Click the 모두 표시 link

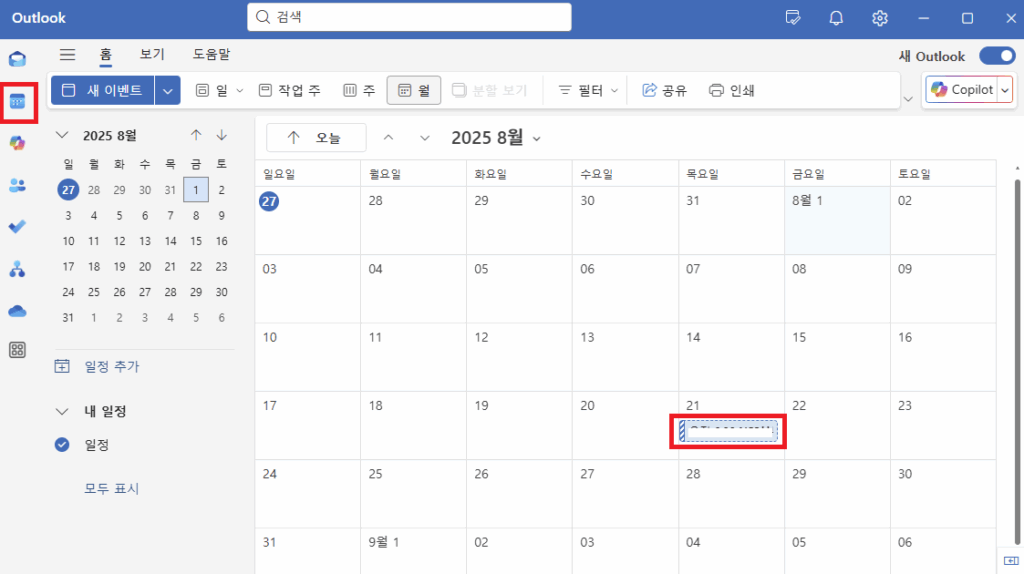pyautogui.click(x=112, y=488)
